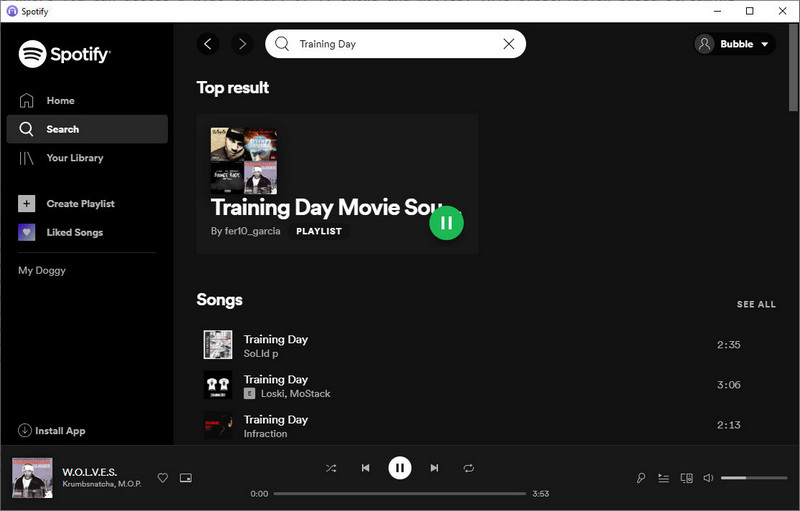
Task: Open the My Doggy playlist
Action: [x=42, y=270]
